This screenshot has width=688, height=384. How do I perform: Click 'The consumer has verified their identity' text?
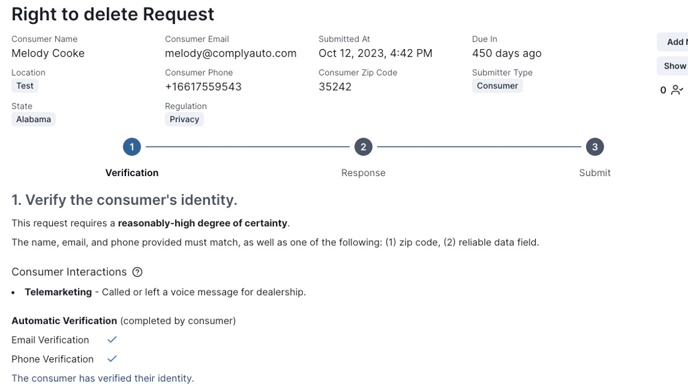pos(103,378)
